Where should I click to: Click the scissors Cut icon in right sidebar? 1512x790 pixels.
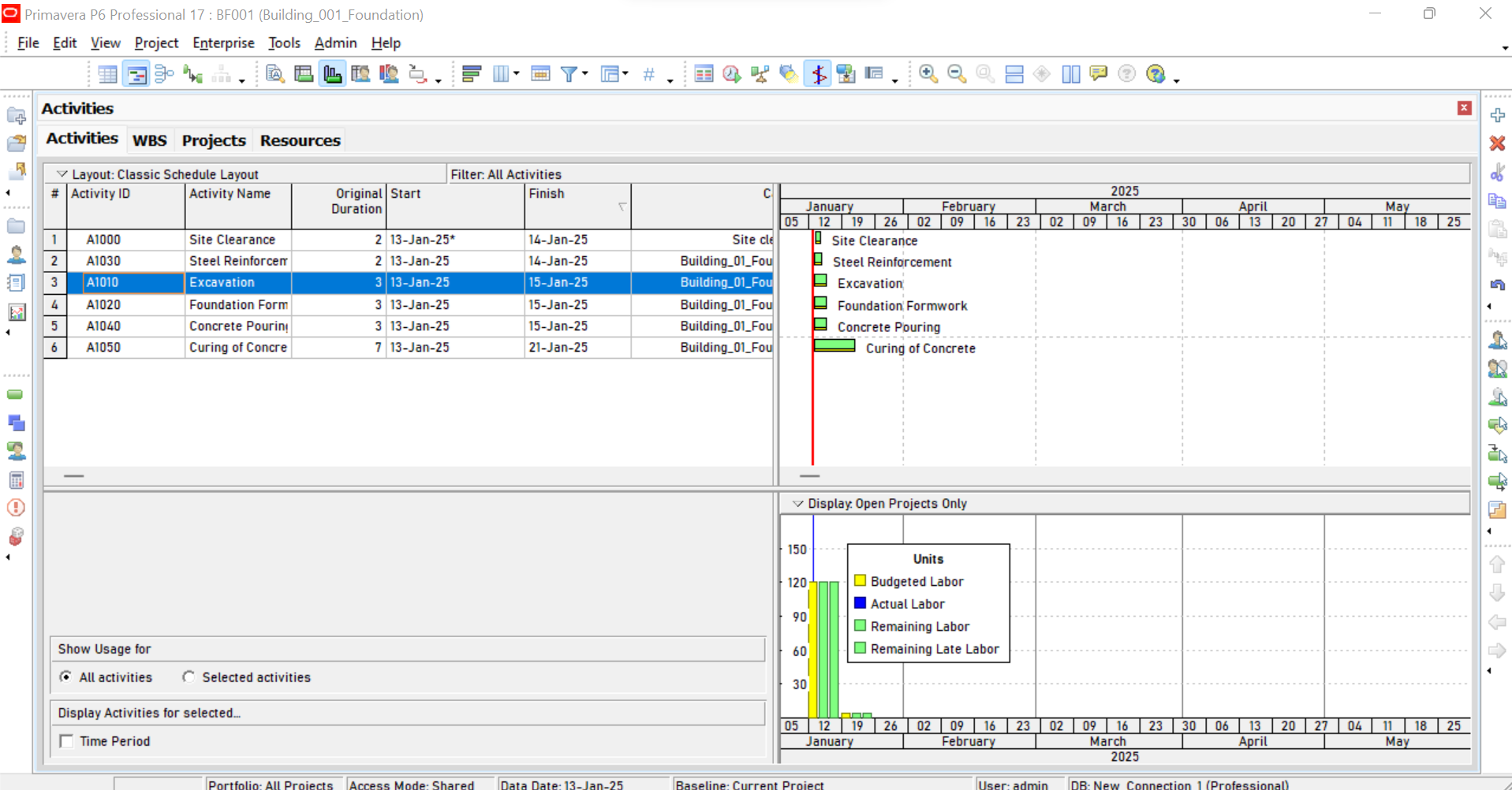[1497, 172]
